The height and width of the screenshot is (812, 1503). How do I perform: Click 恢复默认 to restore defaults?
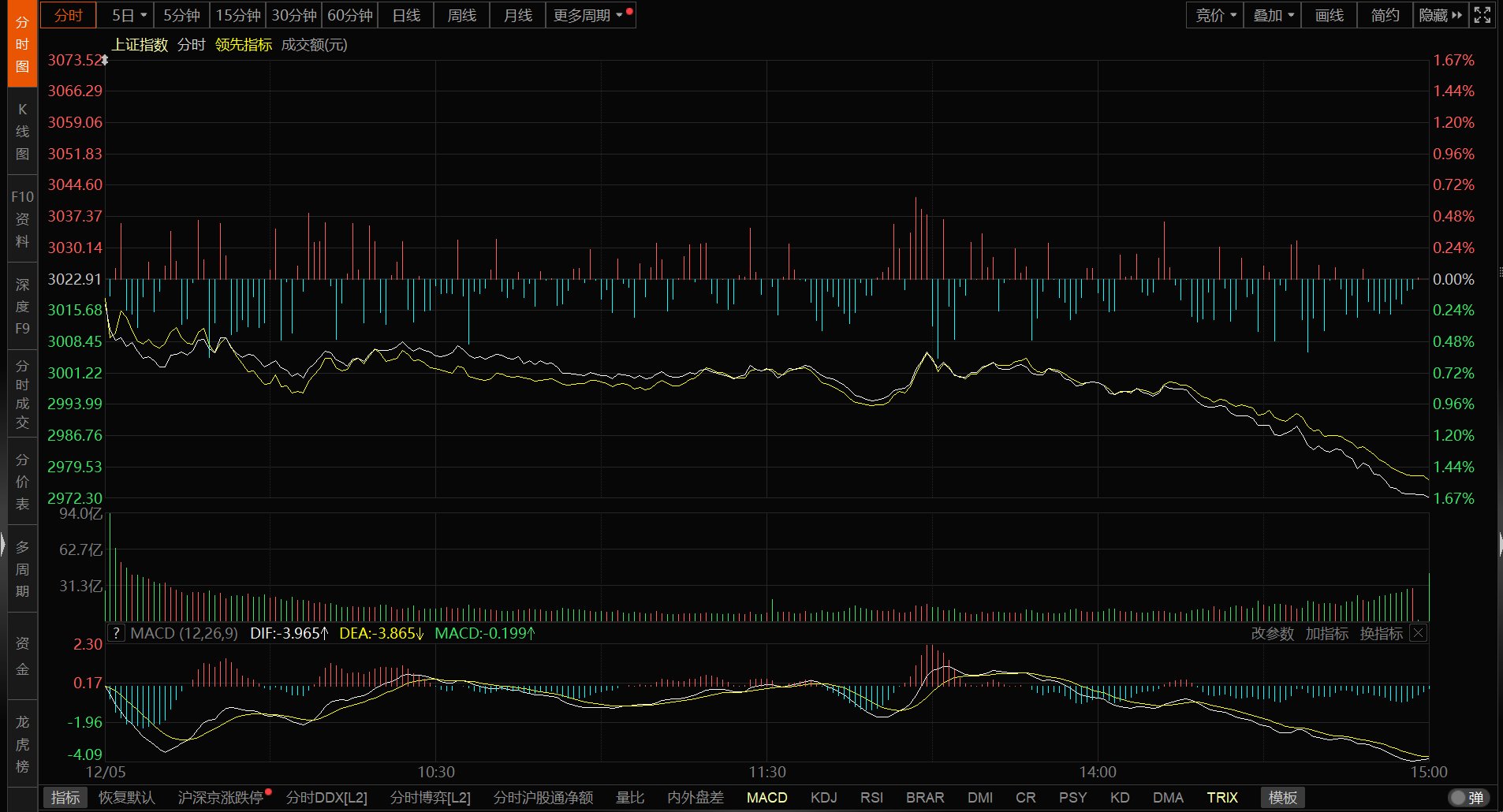coord(126,798)
